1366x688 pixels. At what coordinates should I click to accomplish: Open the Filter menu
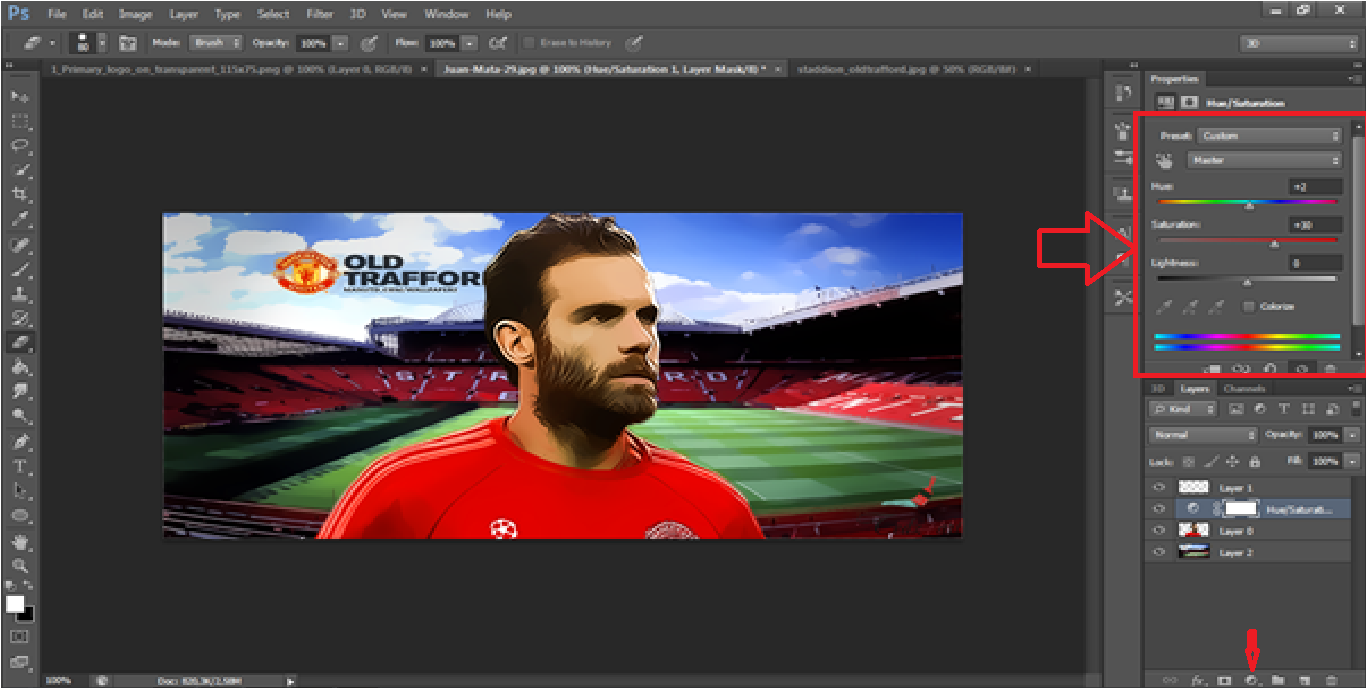pos(320,14)
